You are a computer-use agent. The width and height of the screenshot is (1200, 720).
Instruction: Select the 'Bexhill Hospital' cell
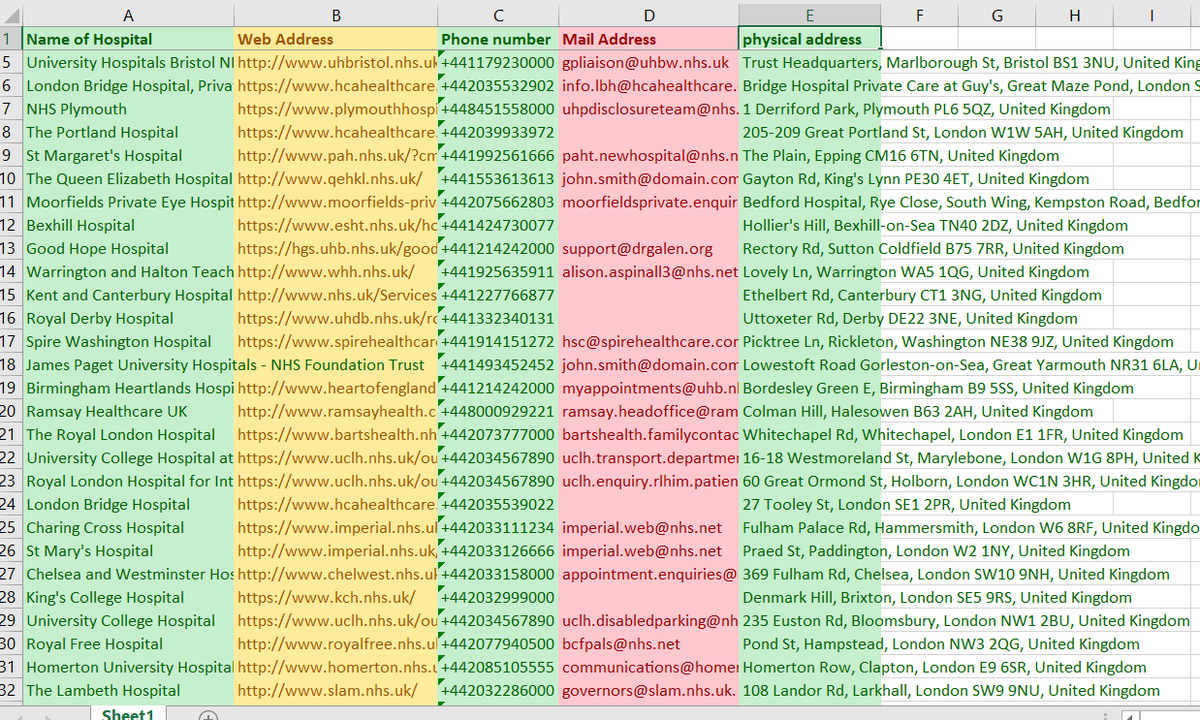pyautogui.click(x=127, y=225)
